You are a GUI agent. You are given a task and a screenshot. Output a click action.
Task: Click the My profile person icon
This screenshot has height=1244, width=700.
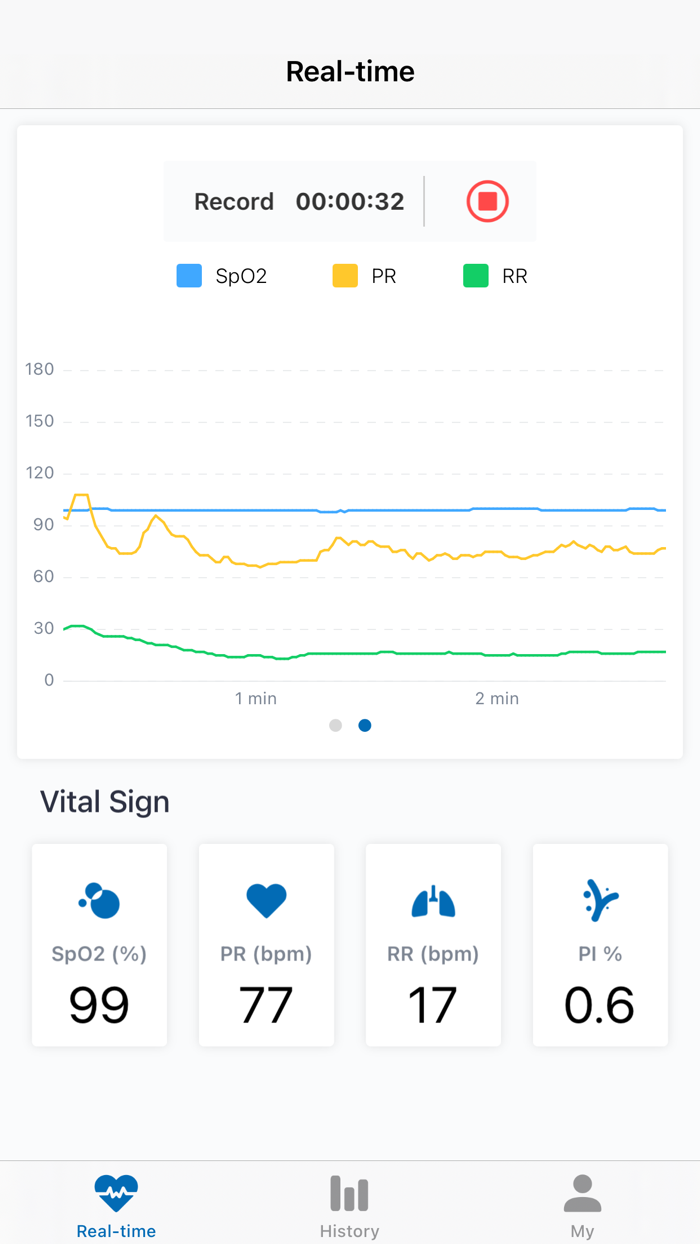click(583, 1192)
